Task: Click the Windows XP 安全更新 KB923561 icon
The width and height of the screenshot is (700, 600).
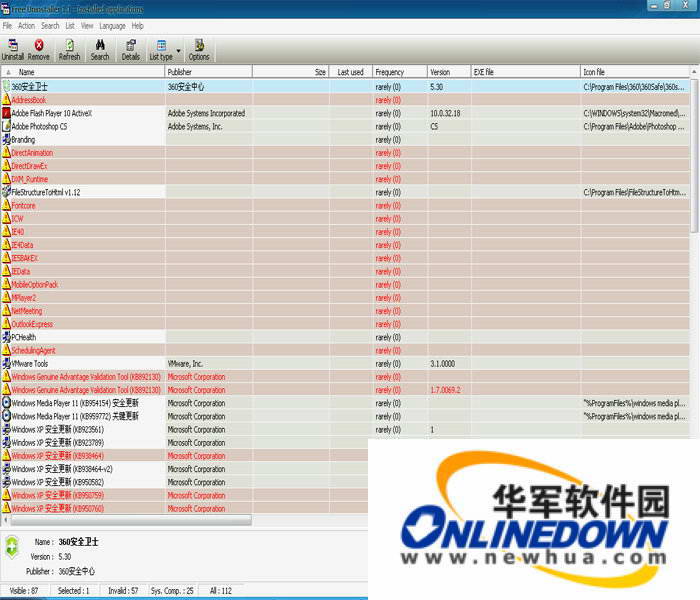Action: [x=6, y=429]
